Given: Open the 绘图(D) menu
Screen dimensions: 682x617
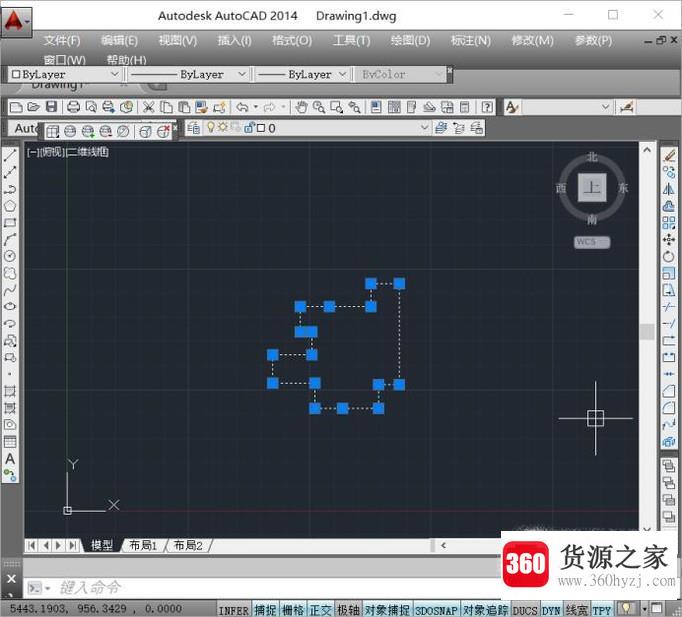Looking at the screenshot, I should pyautogui.click(x=410, y=40).
